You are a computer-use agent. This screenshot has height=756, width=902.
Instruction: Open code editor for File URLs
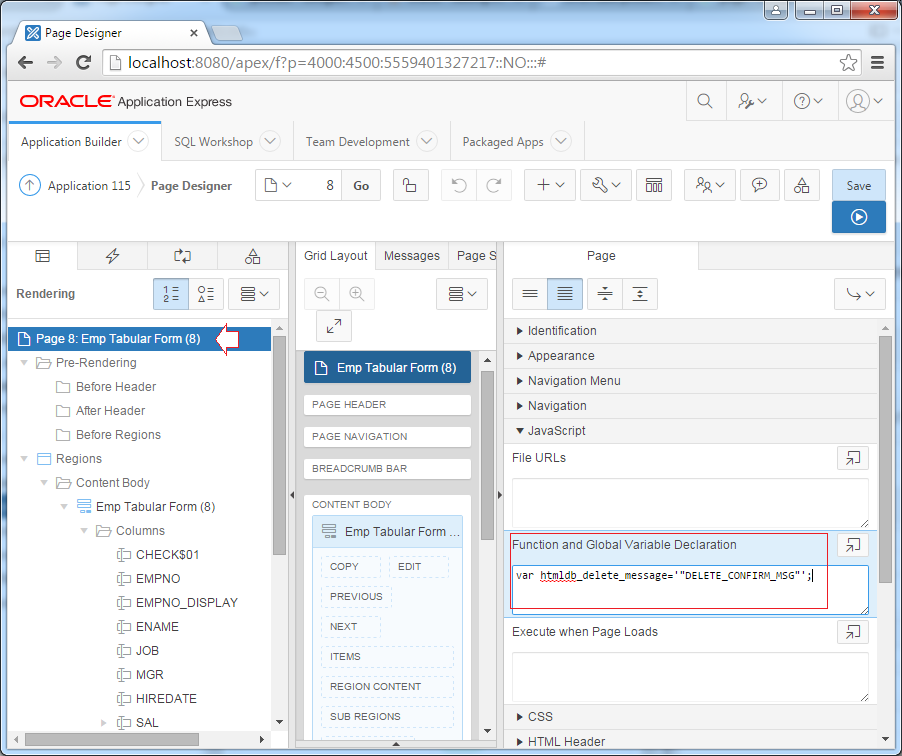pos(853,458)
